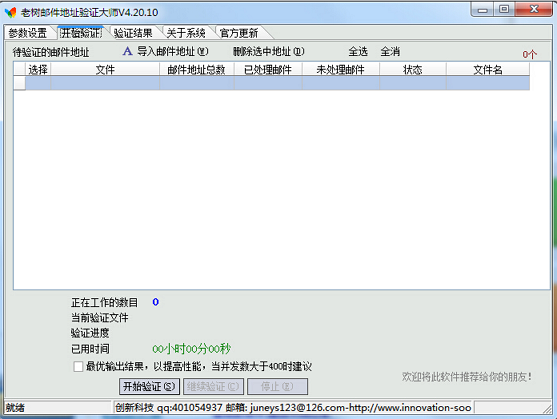Click the window resize grip in status bar
The width and height of the screenshot is (557, 419).
[547, 409]
